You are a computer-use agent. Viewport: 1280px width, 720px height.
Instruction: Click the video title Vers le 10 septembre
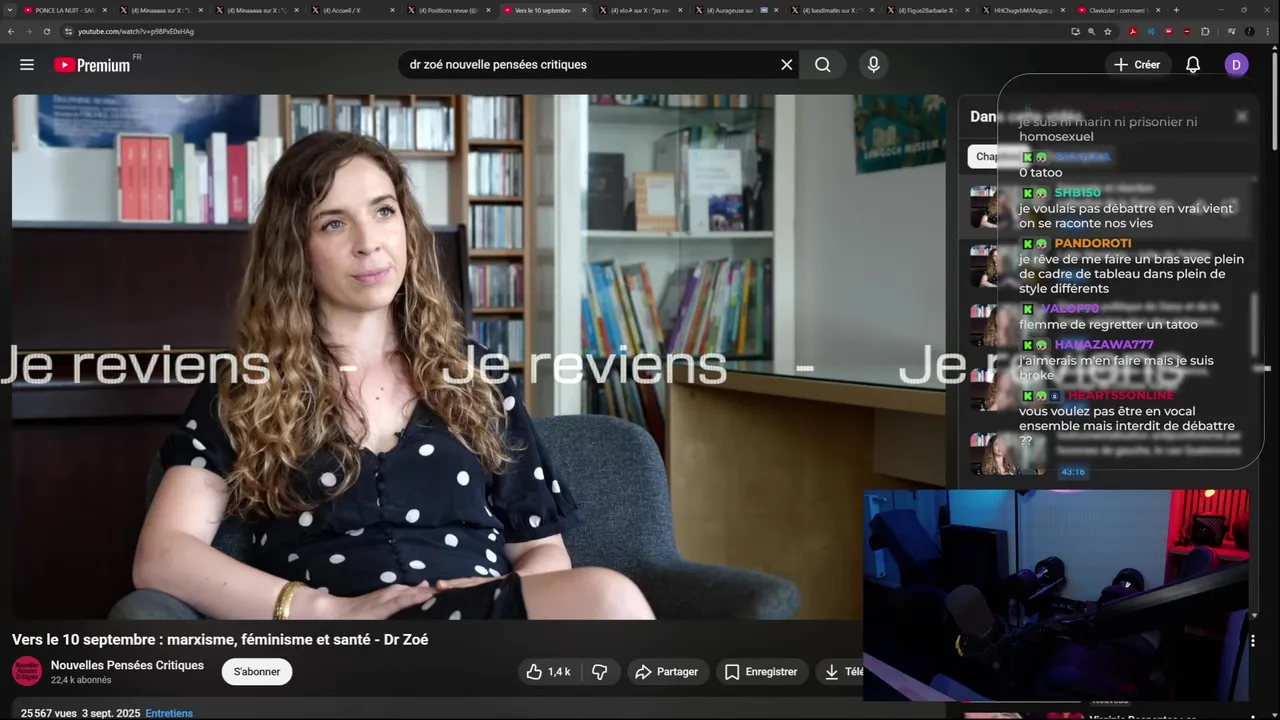click(x=220, y=640)
